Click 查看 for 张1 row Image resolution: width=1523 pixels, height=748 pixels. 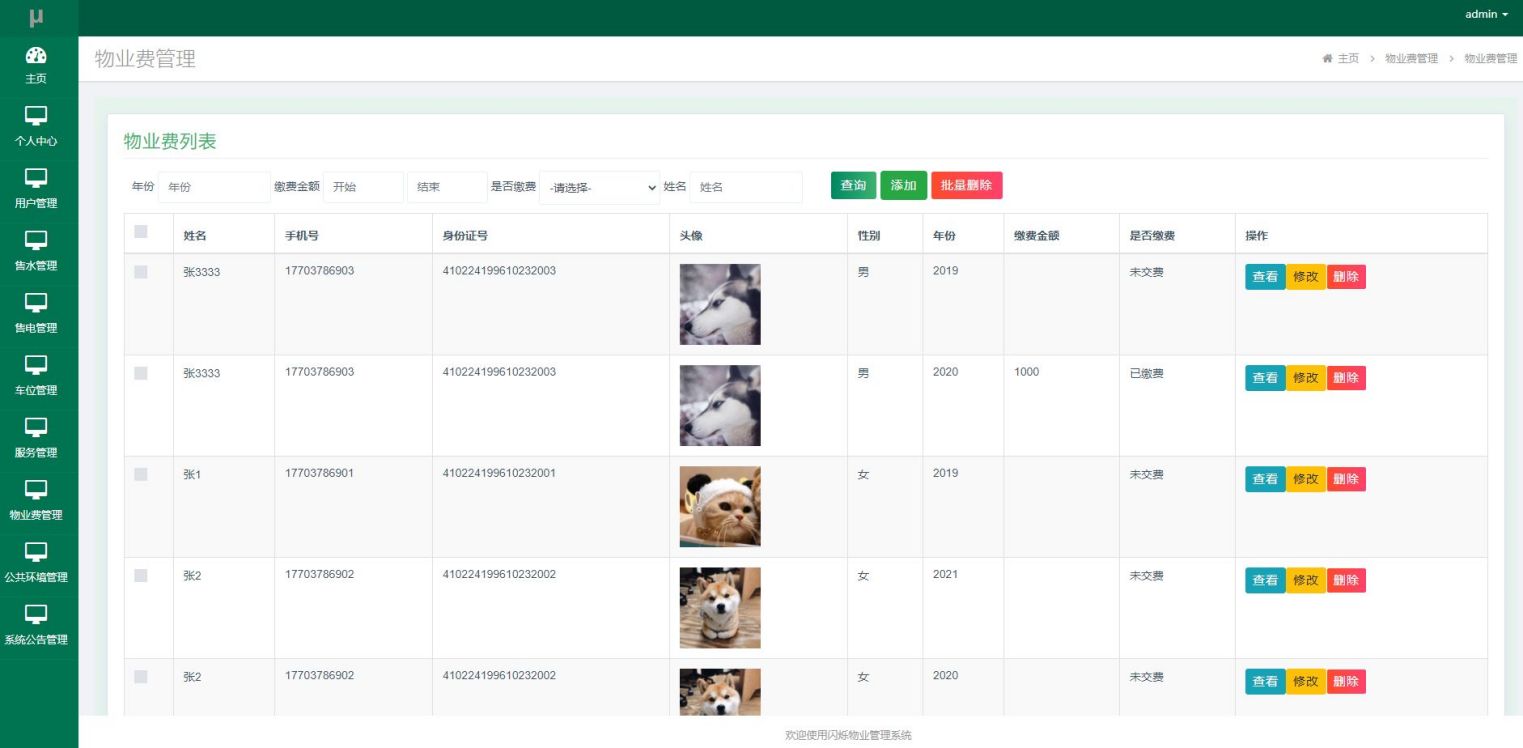(1265, 479)
